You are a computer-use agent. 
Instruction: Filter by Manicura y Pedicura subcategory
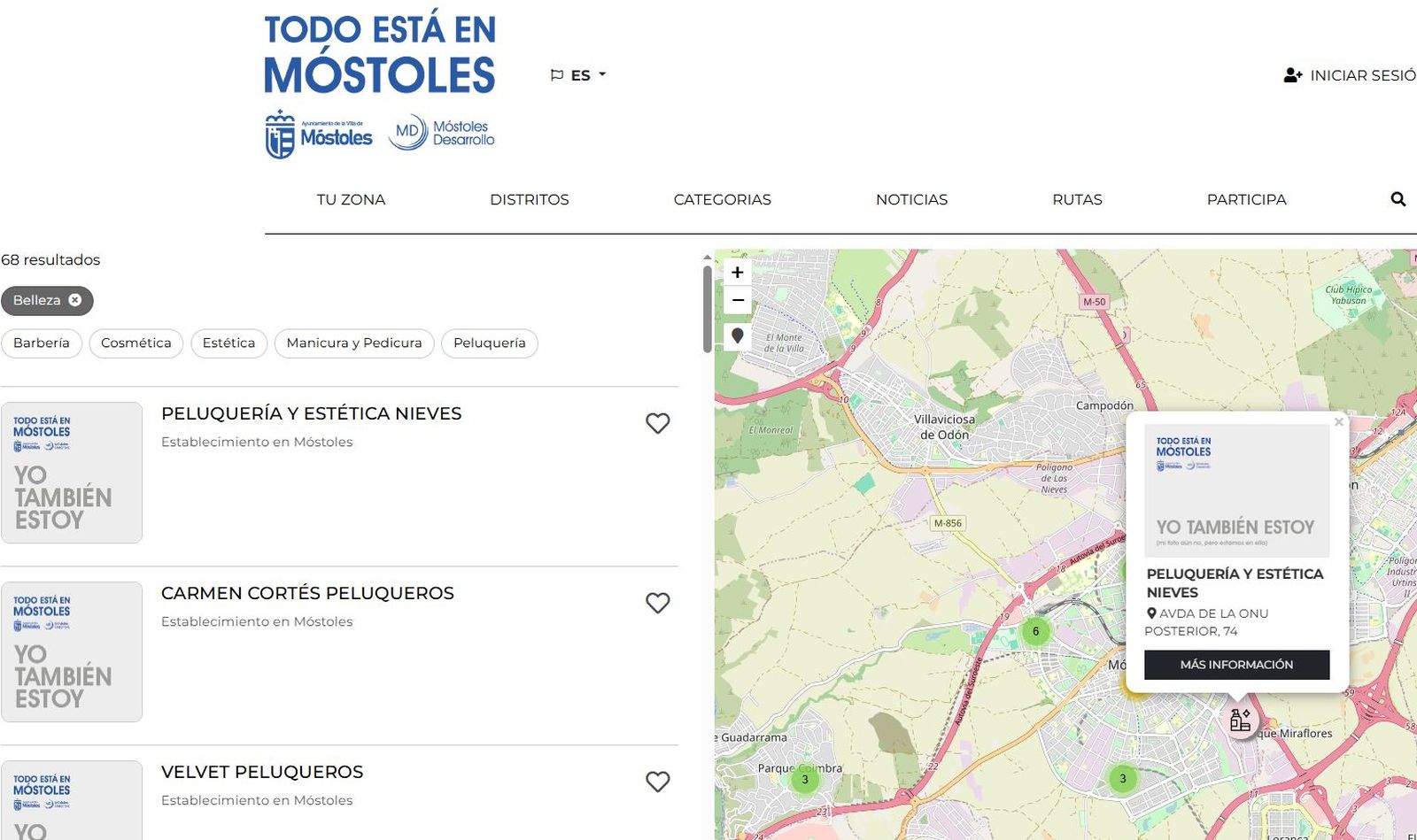[x=354, y=343]
